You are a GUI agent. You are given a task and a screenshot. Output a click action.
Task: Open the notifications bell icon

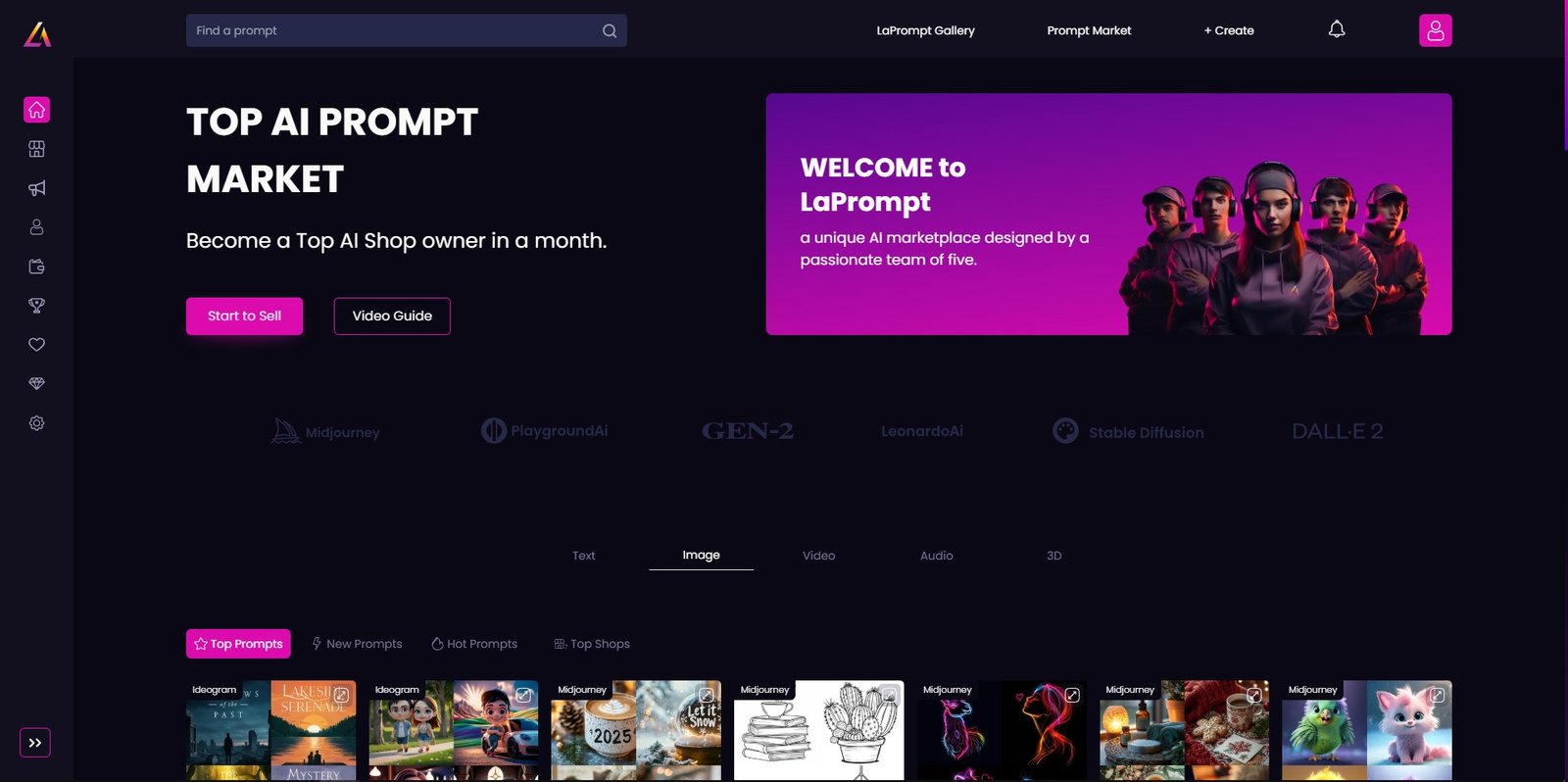coord(1337,29)
